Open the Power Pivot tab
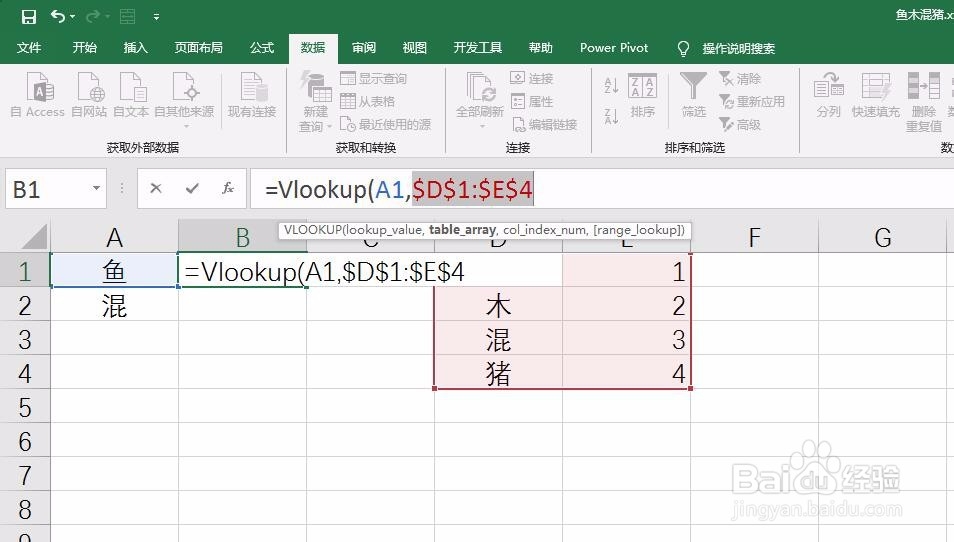This screenshot has height=542, width=954. pyautogui.click(x=614, y=47)
